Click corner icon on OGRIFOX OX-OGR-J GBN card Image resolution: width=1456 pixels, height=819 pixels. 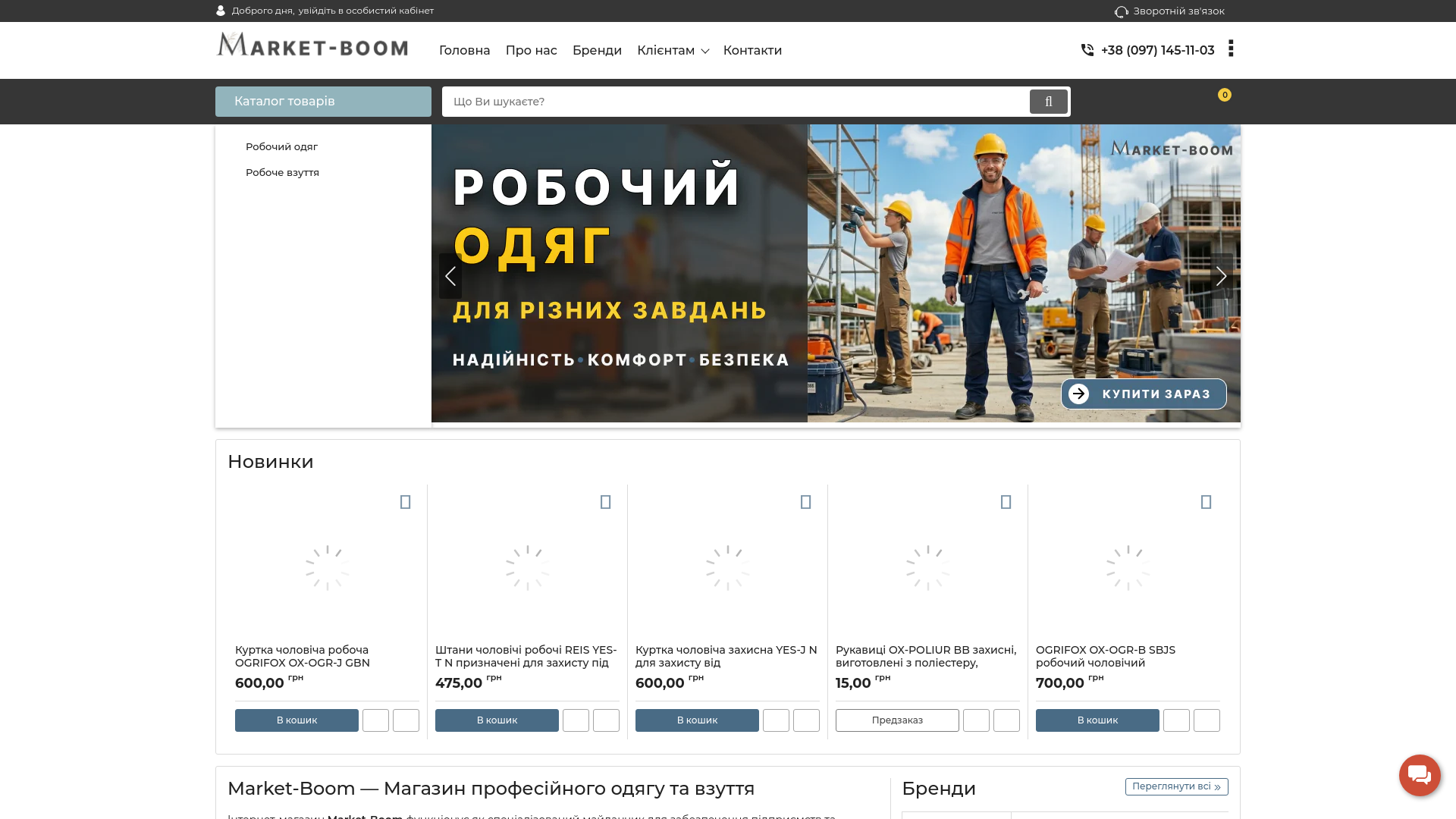[406, 502]
